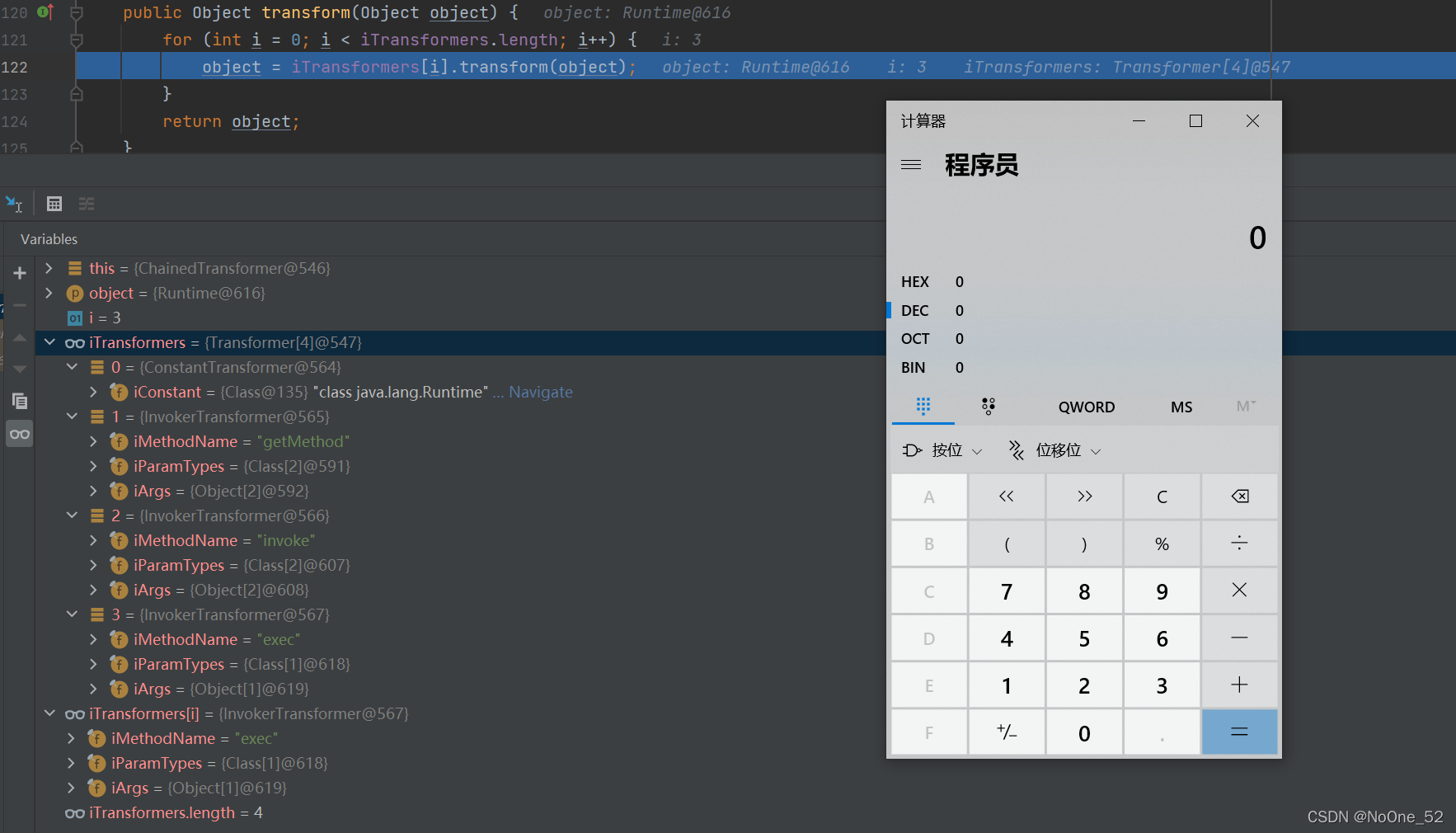Click the fold marker on line 121

pos(76,40)
